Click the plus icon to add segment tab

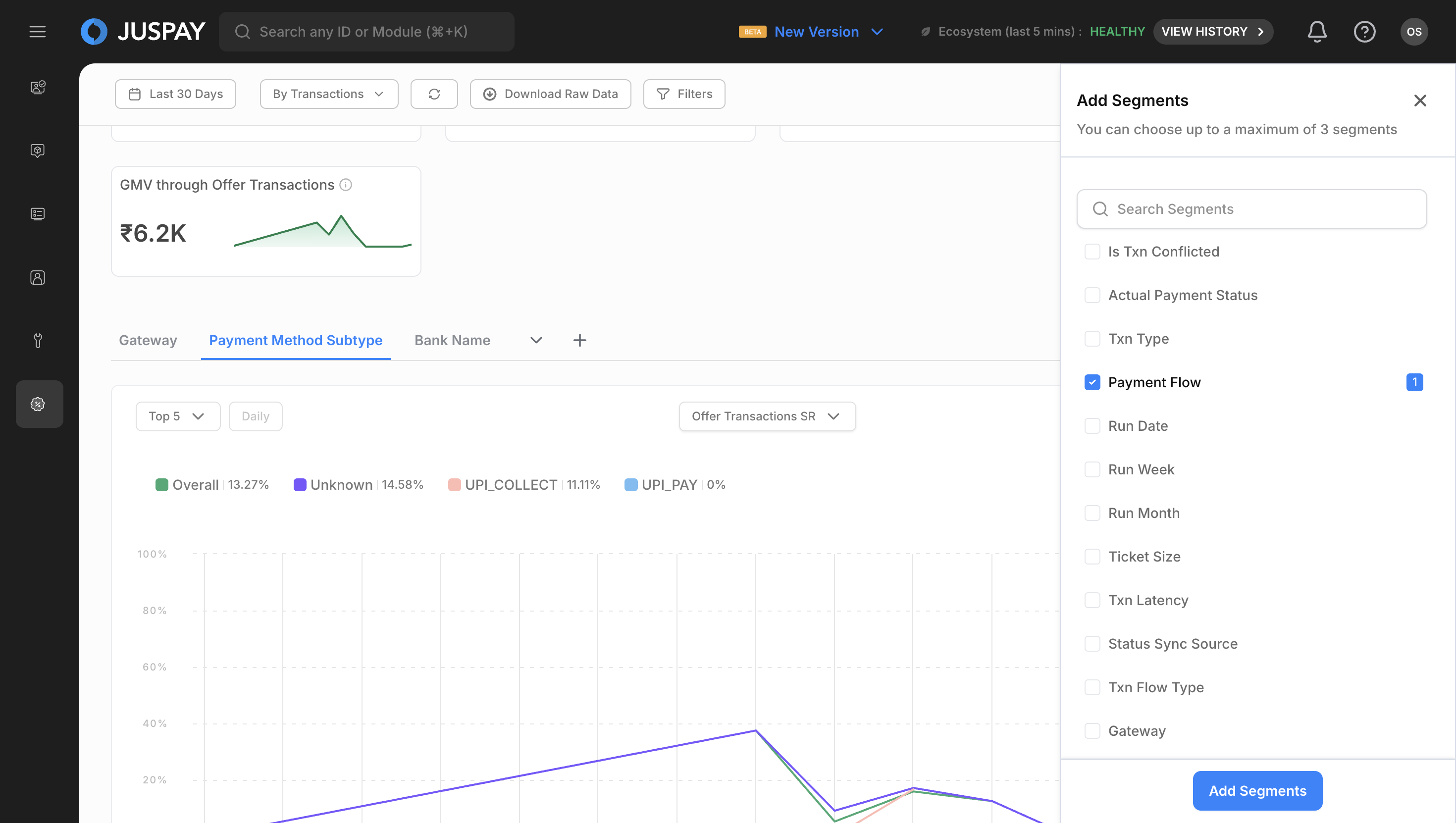coord(579,340)
